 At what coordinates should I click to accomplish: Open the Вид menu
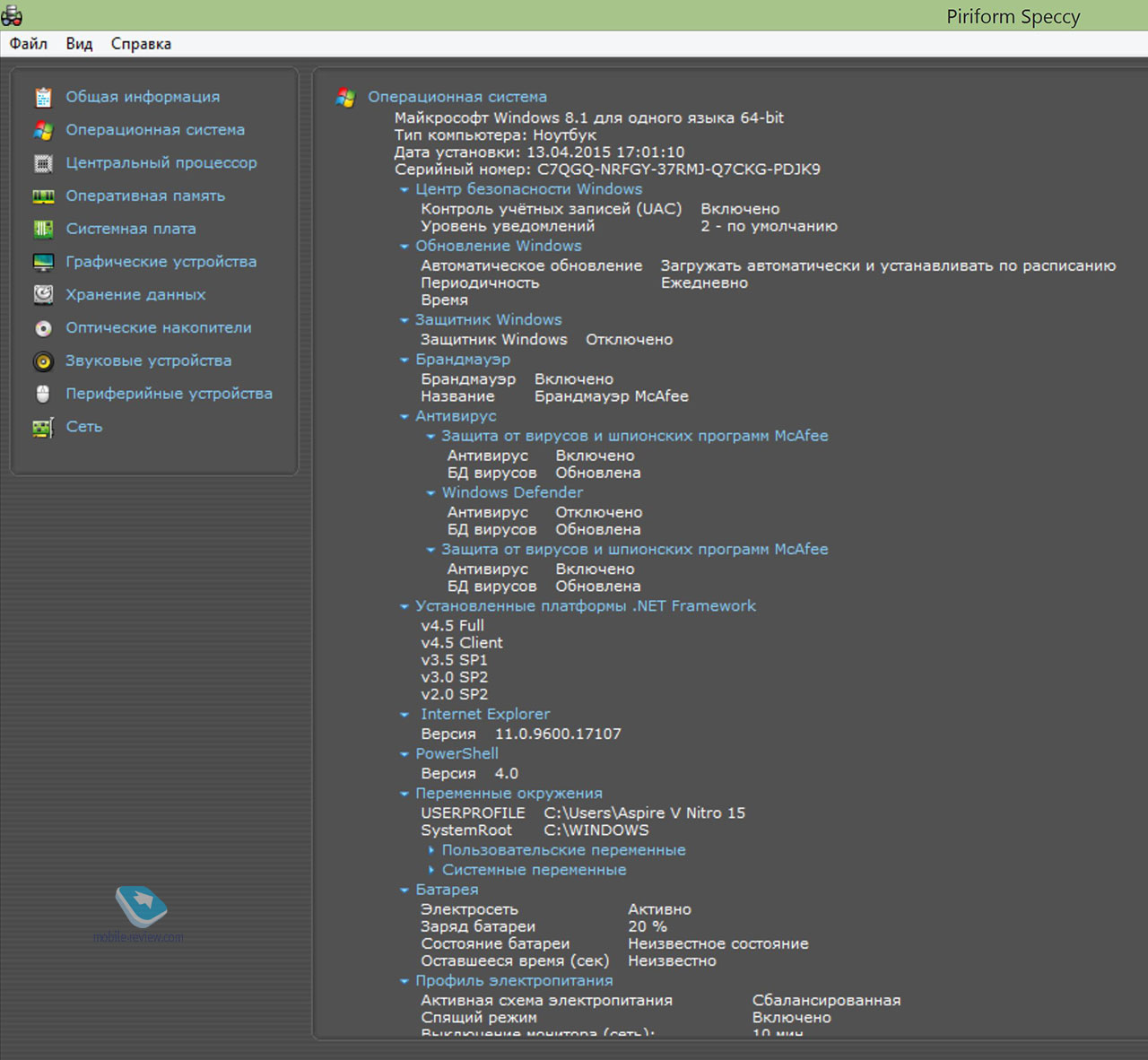(x=79, y=44)
